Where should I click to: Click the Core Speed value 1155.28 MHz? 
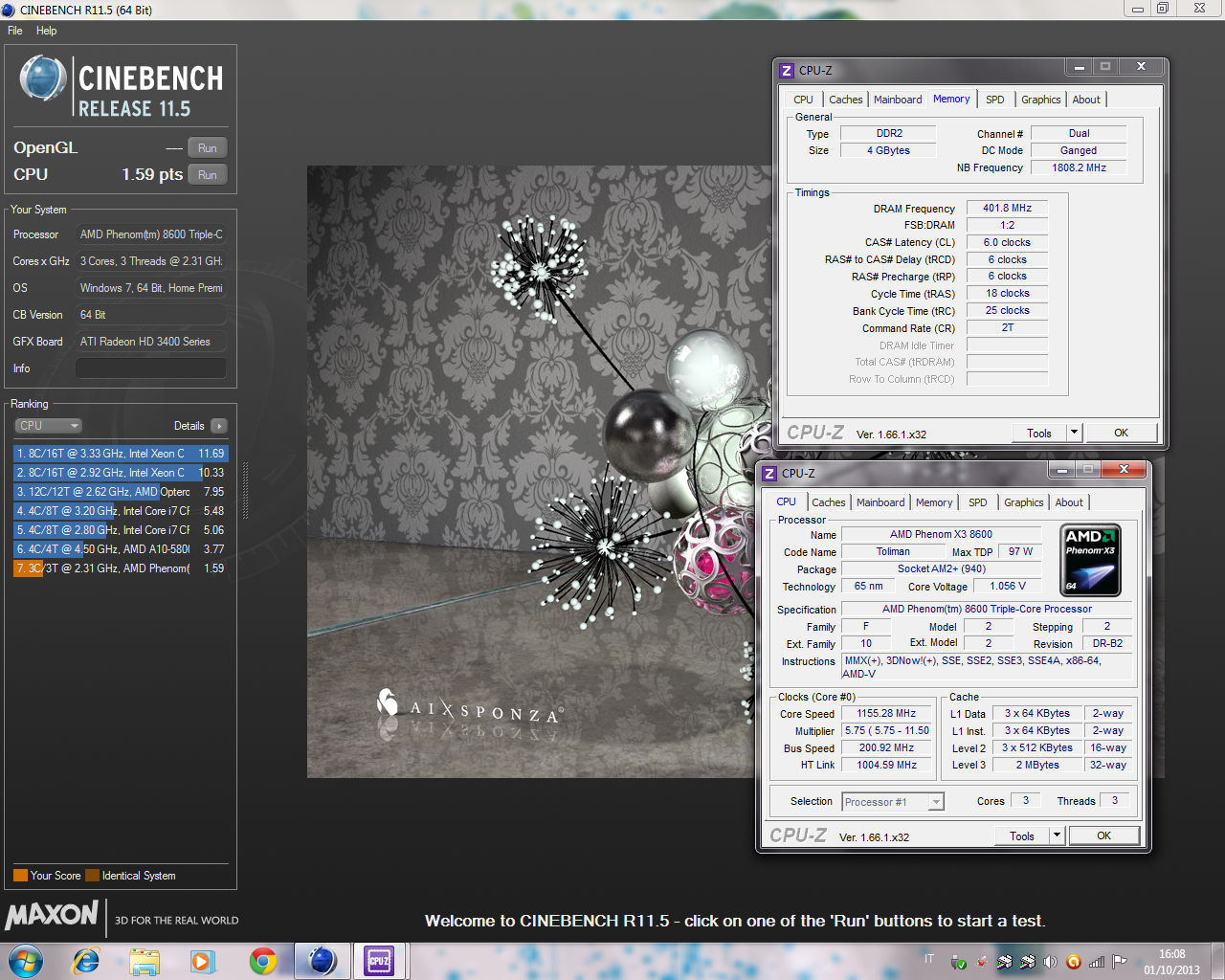pyautogui.click(x=886, y=714)
